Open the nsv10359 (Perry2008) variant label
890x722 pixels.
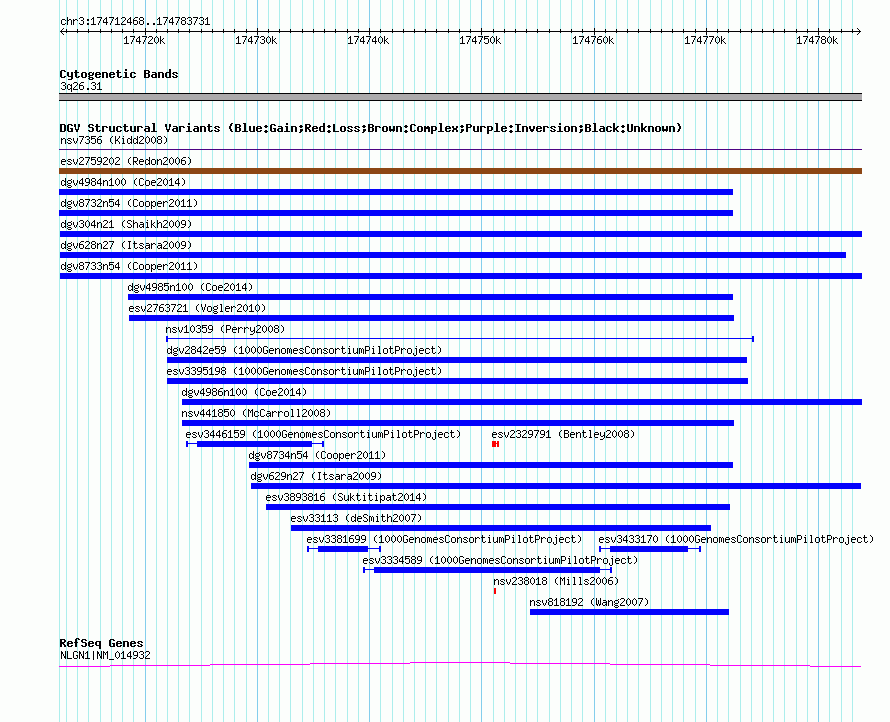(x=225, y=329)
